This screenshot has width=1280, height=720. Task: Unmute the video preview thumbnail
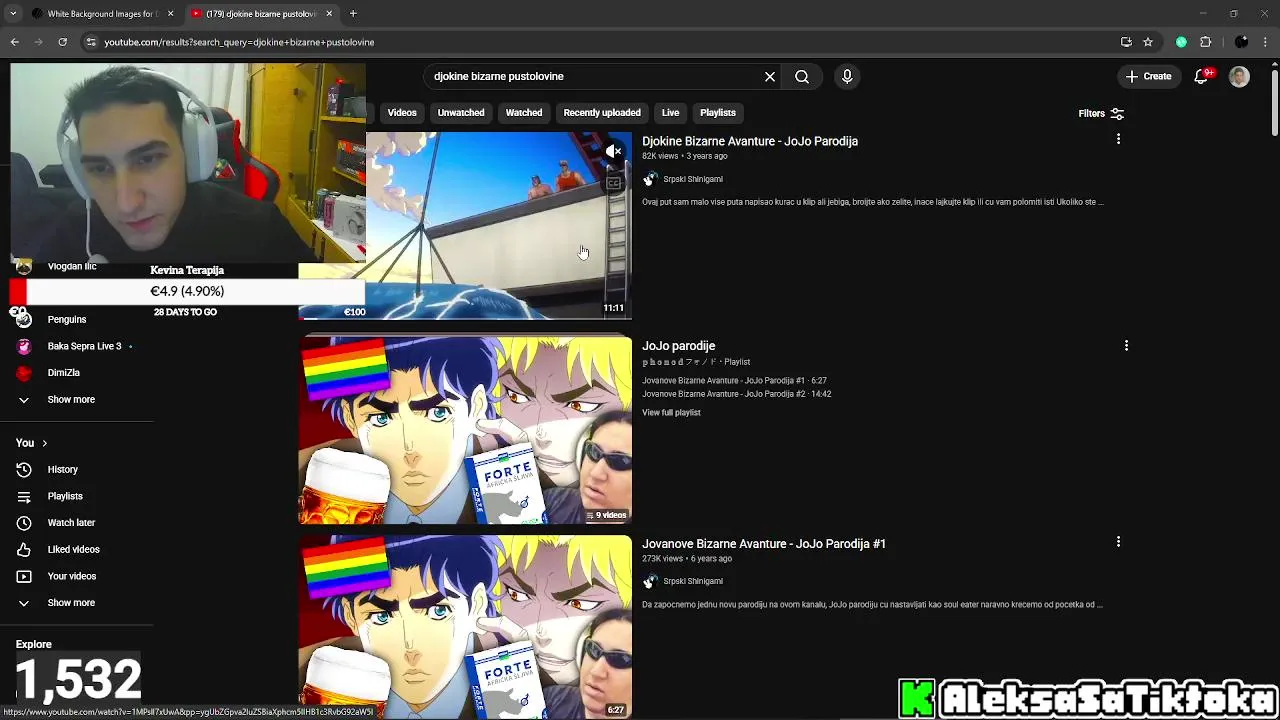point(614,151)
